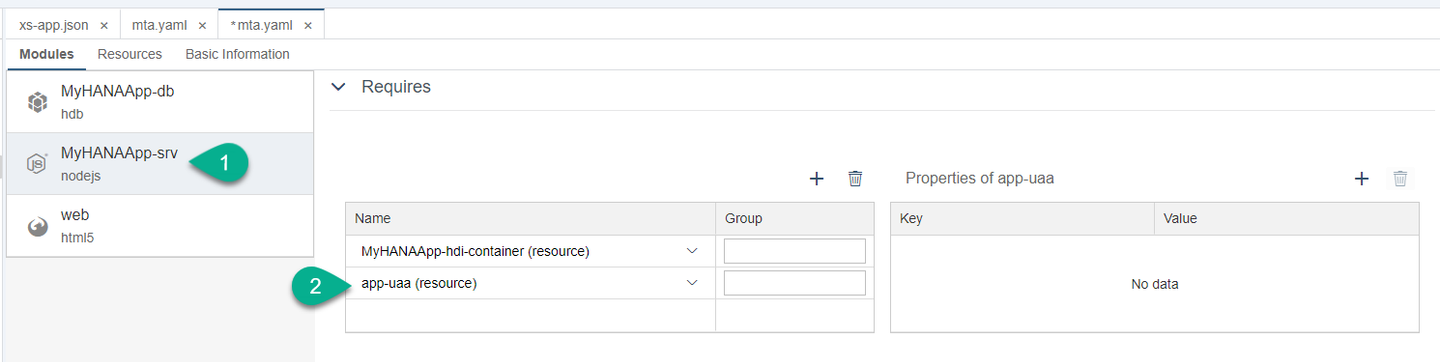Click the Requires section heading
Screen dimensions: 1440x362
pos(396,87)
